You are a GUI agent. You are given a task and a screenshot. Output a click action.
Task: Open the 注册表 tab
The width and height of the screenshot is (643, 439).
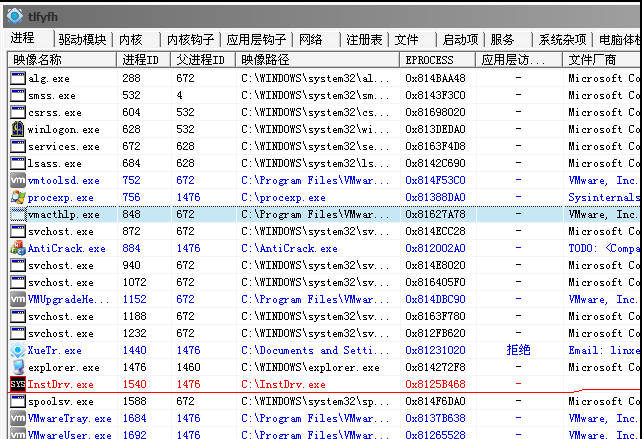click(x=364, y=40)
